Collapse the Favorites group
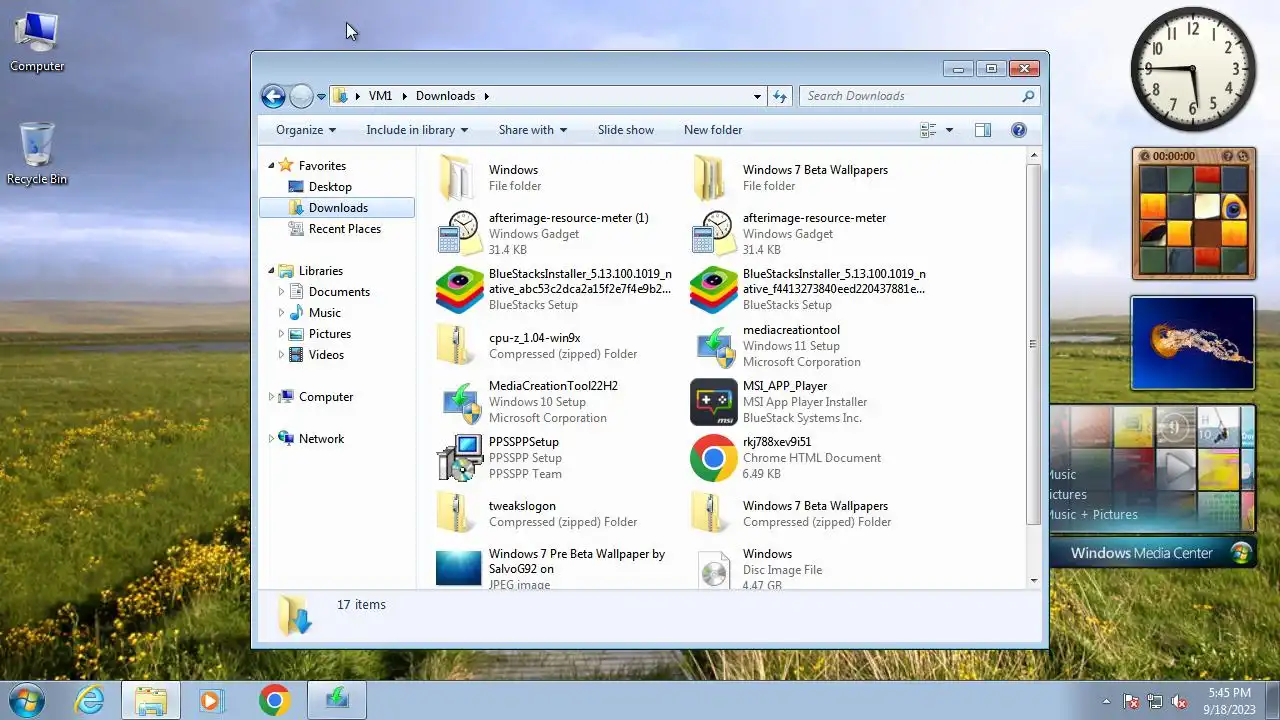 pos(270,166)
